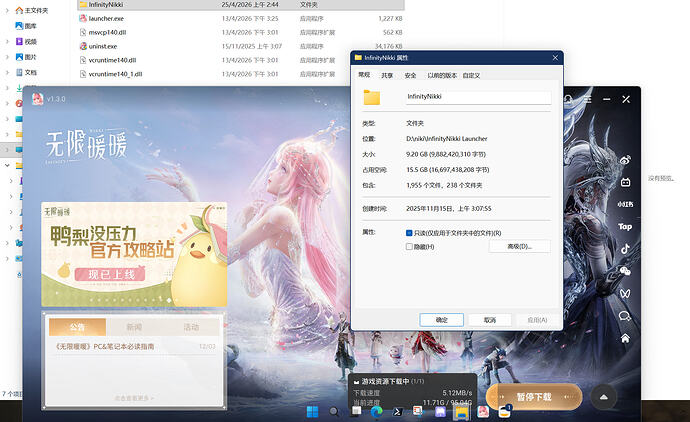Expand the 图片 tree node chevron

7,57
